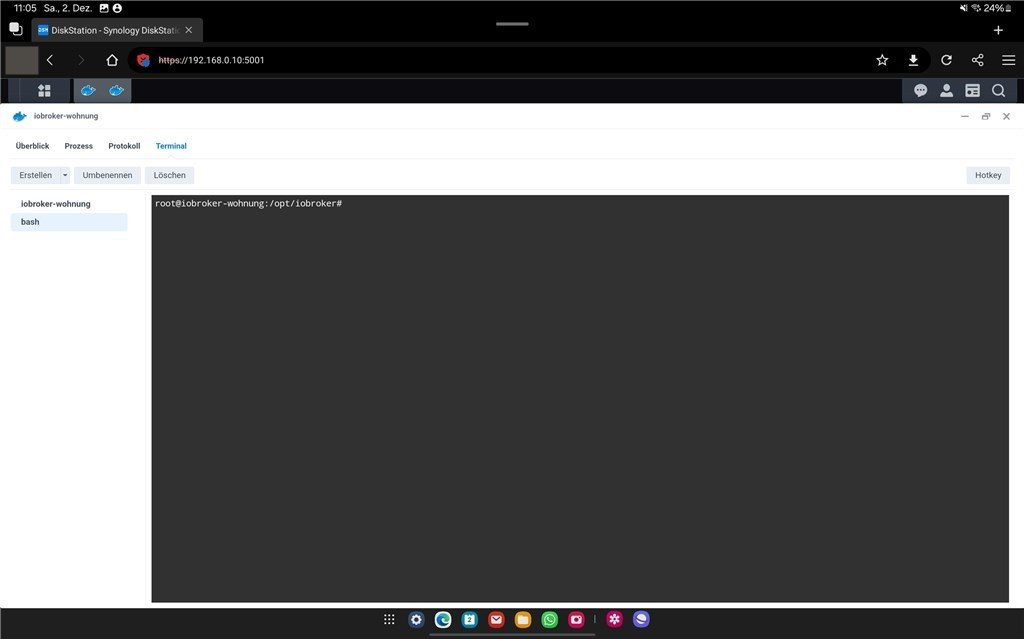
Task: Switch to the Überblick tab
Action: (32, 146)
